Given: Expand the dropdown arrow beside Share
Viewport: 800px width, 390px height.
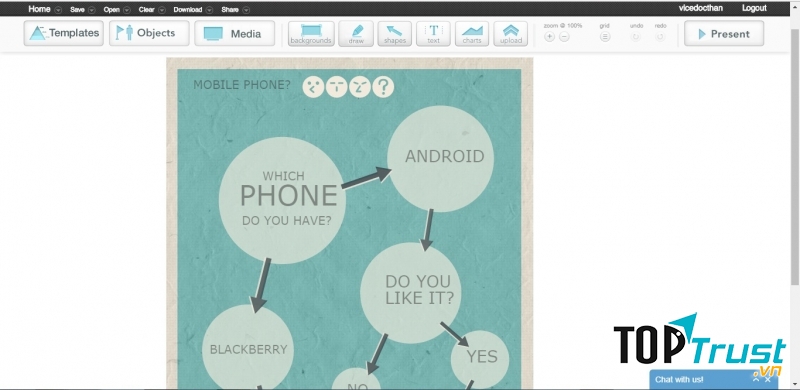Looking at the screenshot, I should (x=246, y=10).
